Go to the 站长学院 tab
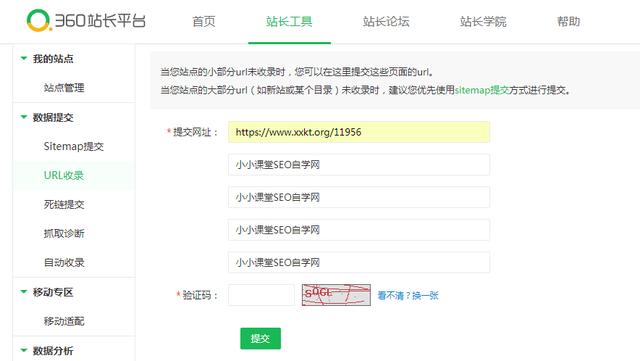 tap(483, 21)
